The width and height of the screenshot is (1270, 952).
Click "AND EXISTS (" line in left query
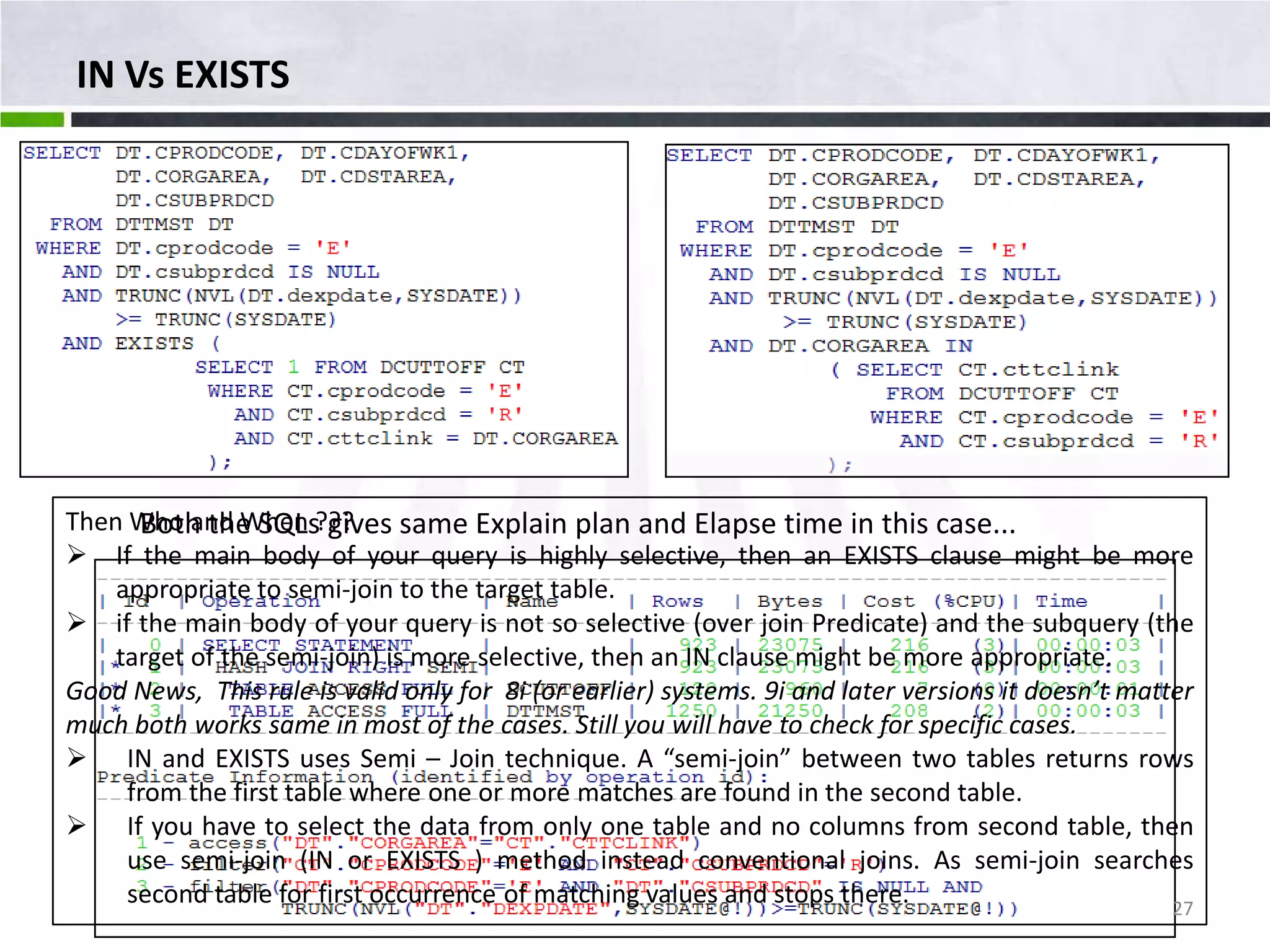pos(141,343)
